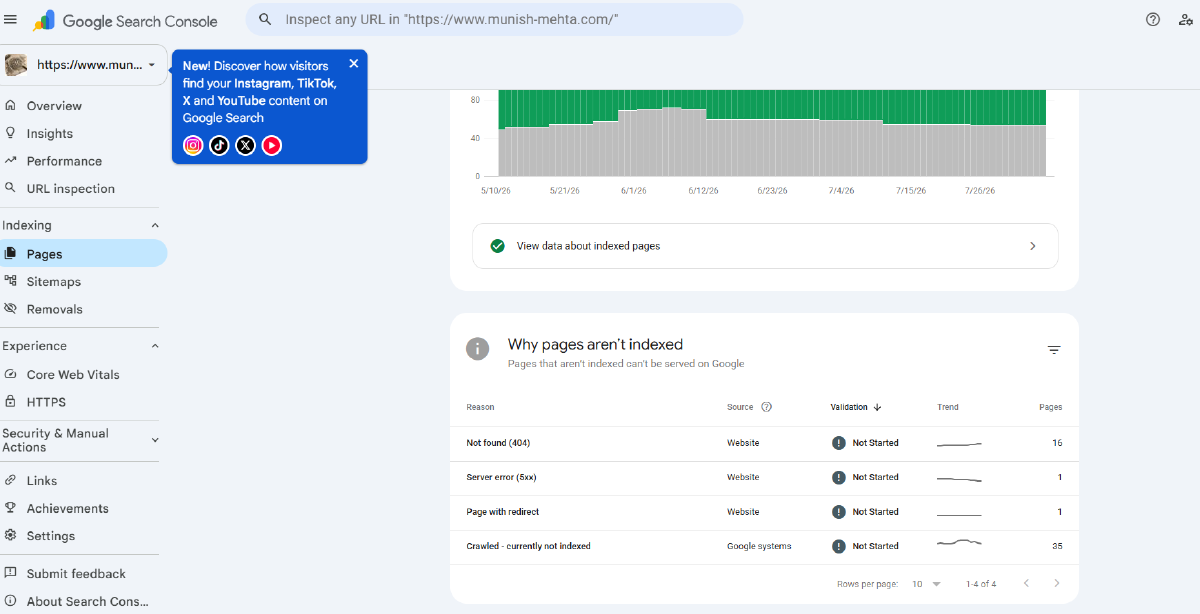This screenshot has width=1200, height=614.
Task: Open user settings people icon
Action: 1185,19
